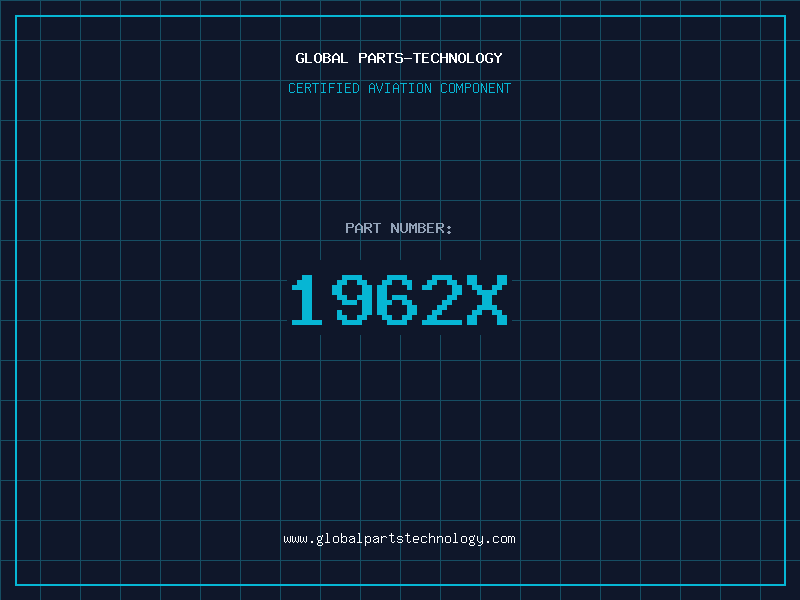Click the CERTIFIED AVIATION COMPONENT subtitle
The height and width of the screenshot is (600, 800).
[399, 88]
